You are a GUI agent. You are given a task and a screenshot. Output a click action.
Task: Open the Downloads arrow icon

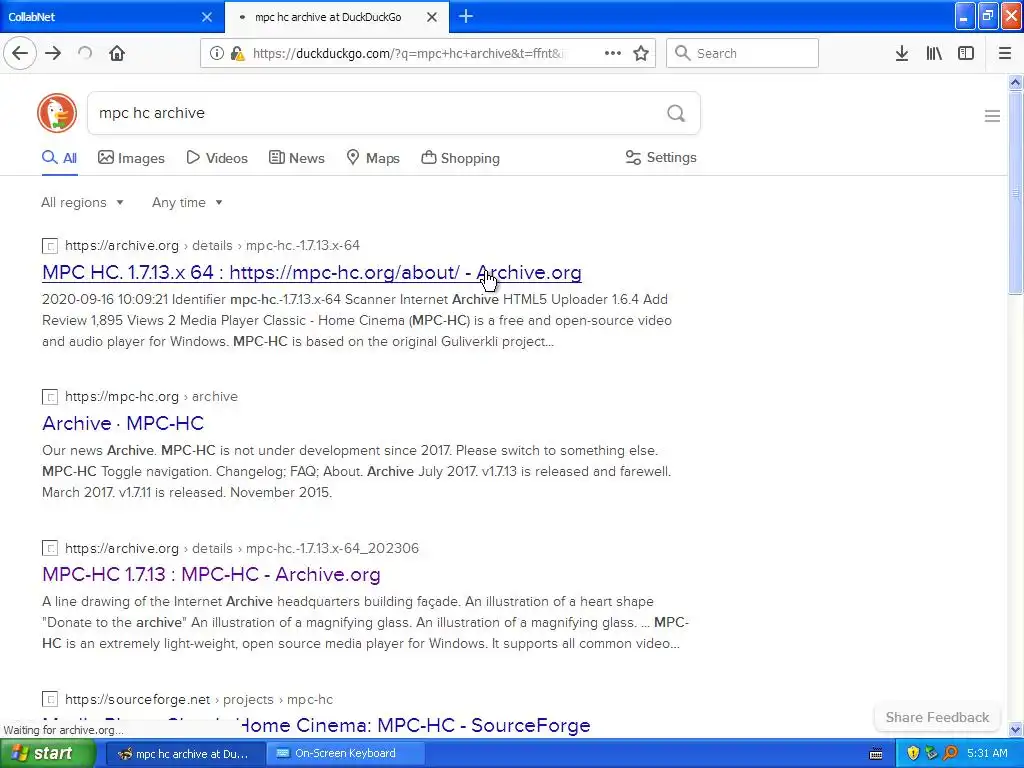tap(902, 53)
